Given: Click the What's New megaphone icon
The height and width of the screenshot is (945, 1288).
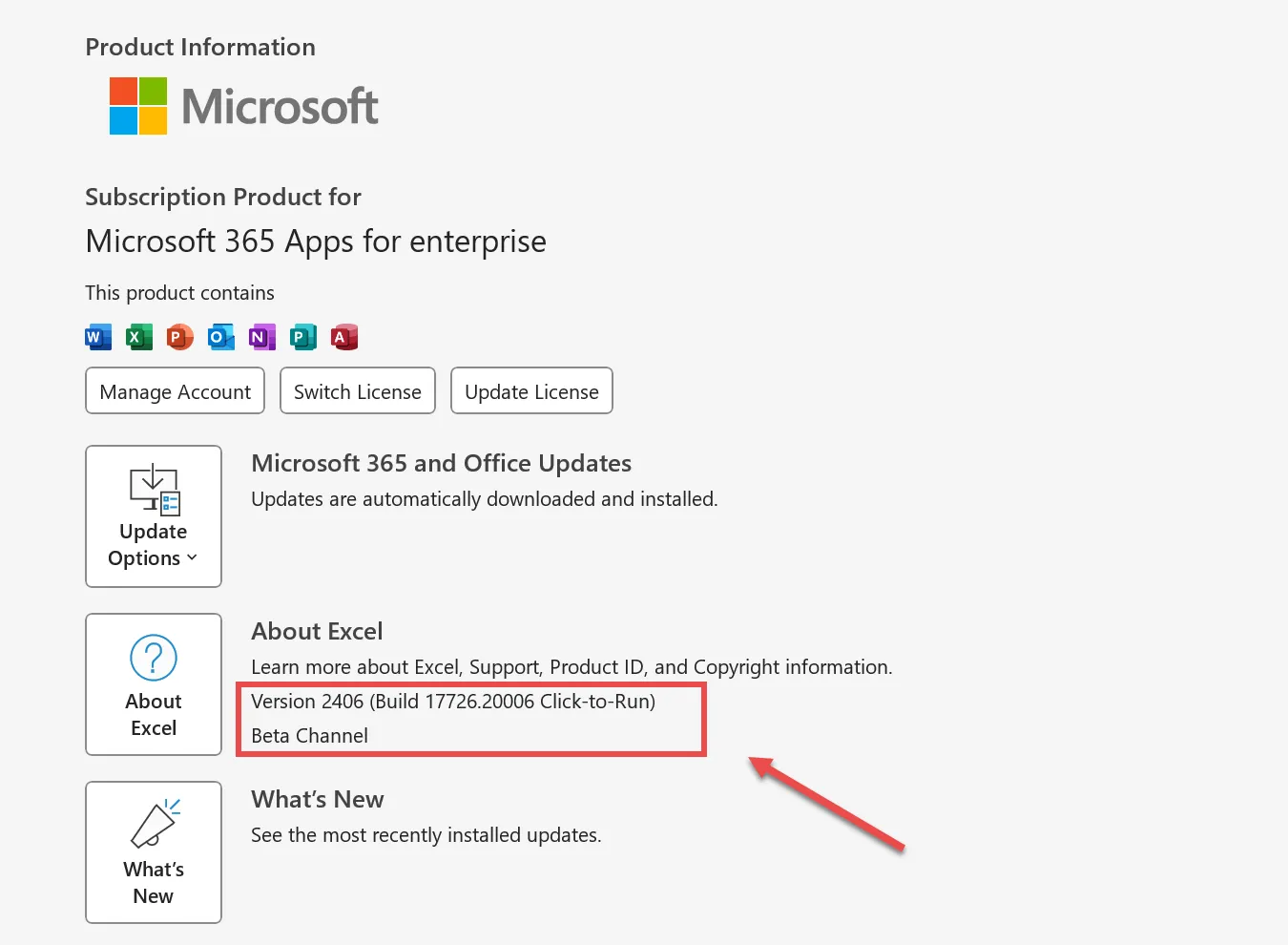Looking at the screenshot, I should [x=153, y=823].
